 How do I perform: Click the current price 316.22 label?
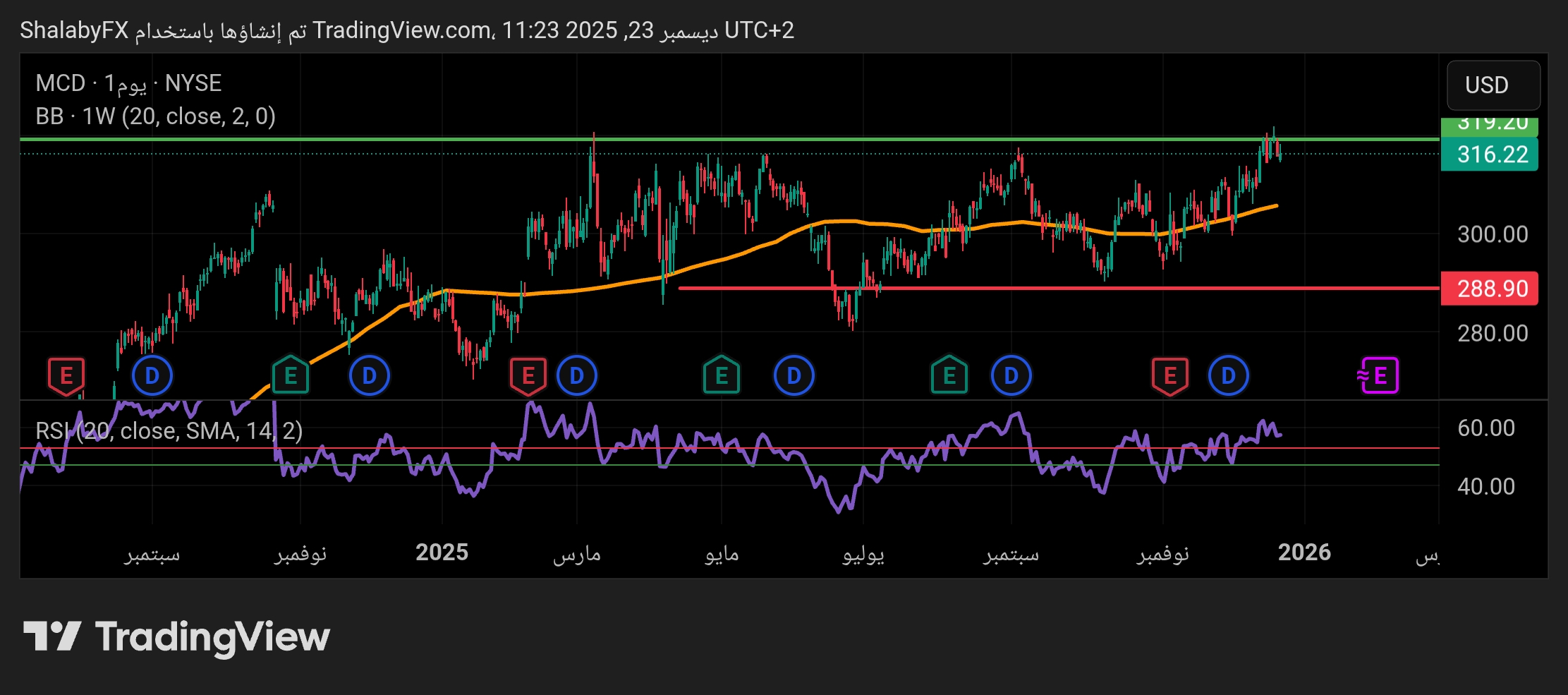pyautogui.click(x=1489, y=155)
